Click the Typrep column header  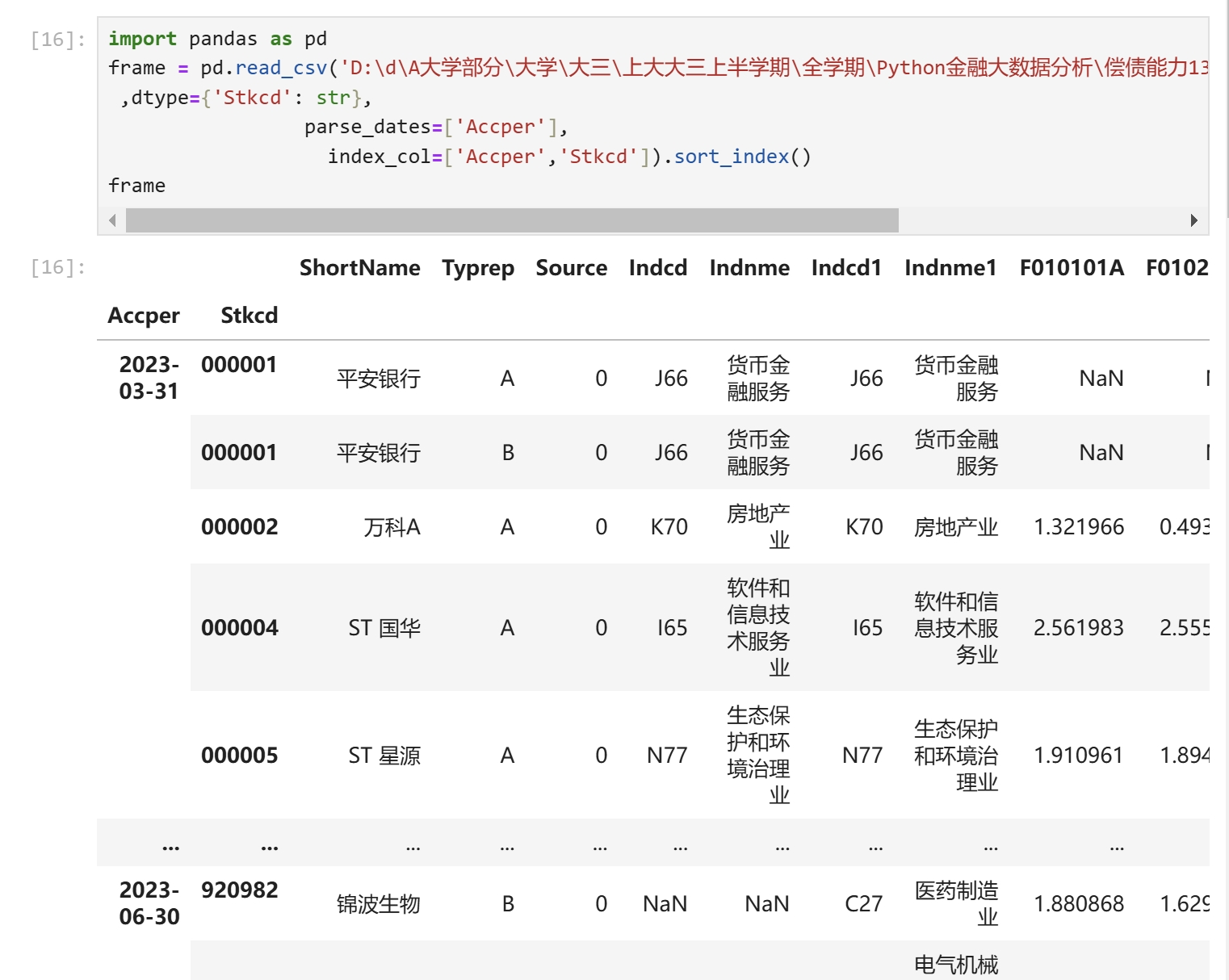pos(477,268)
